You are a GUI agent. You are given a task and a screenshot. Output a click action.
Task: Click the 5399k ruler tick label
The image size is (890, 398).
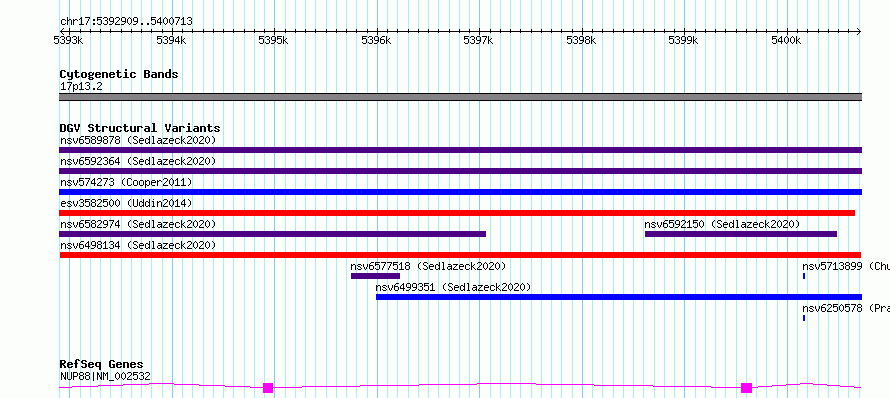click(683, 40)
